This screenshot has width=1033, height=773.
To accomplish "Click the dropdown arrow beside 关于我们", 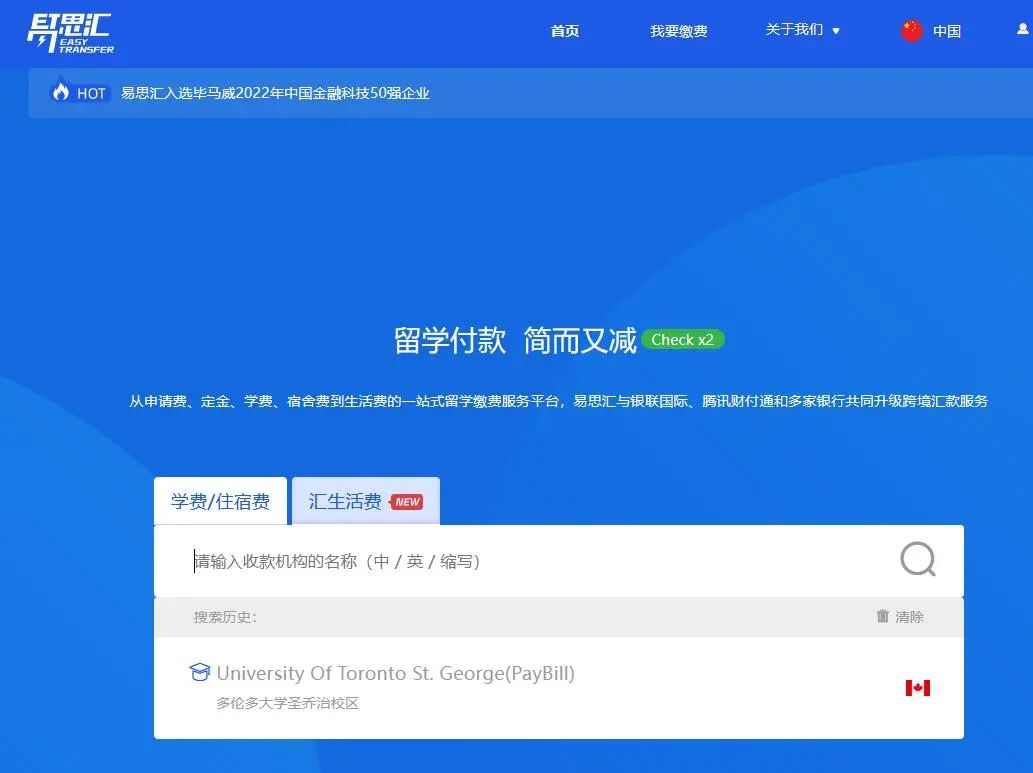I will tap(836, 31).
